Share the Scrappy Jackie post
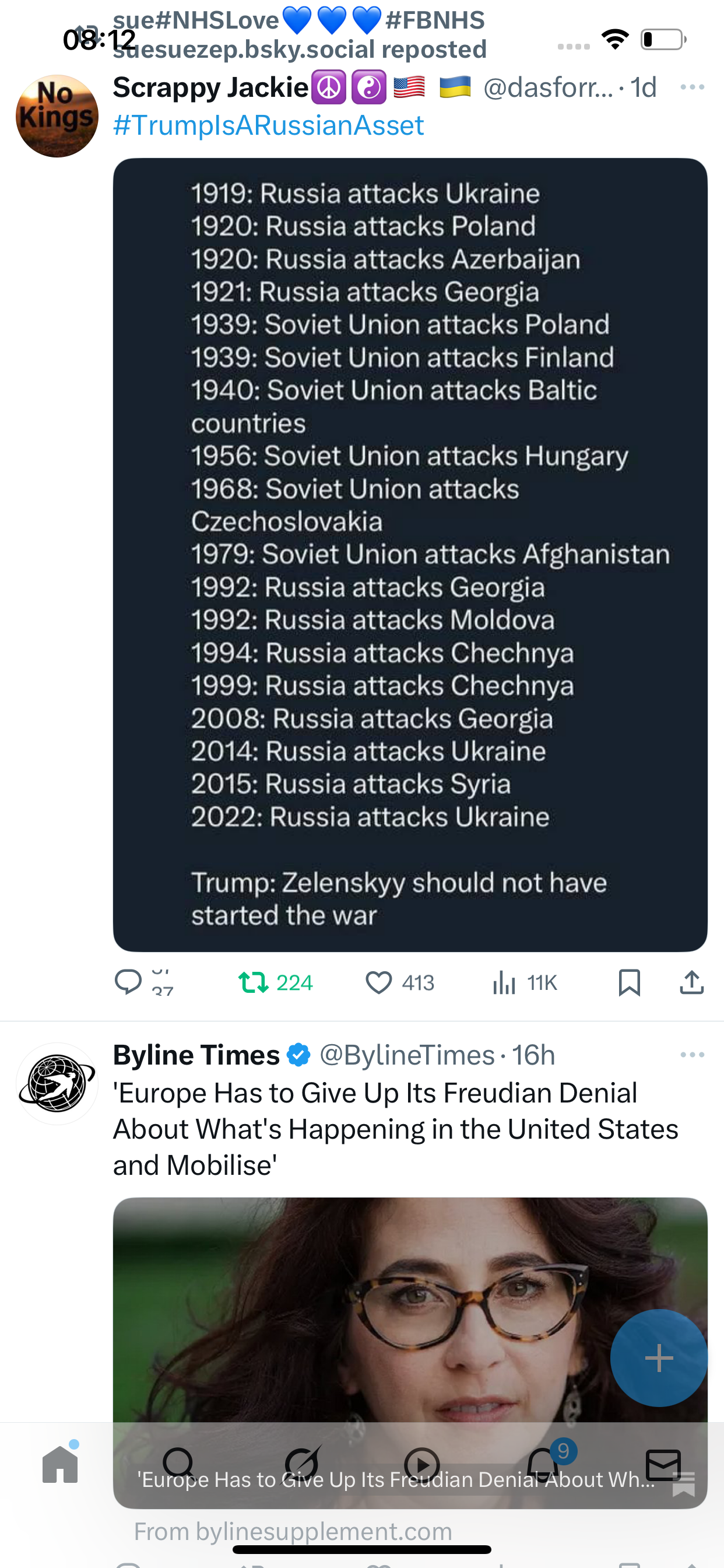This screenshot has height=1568, width=724. pyautogui.click(x=691, y=982)
